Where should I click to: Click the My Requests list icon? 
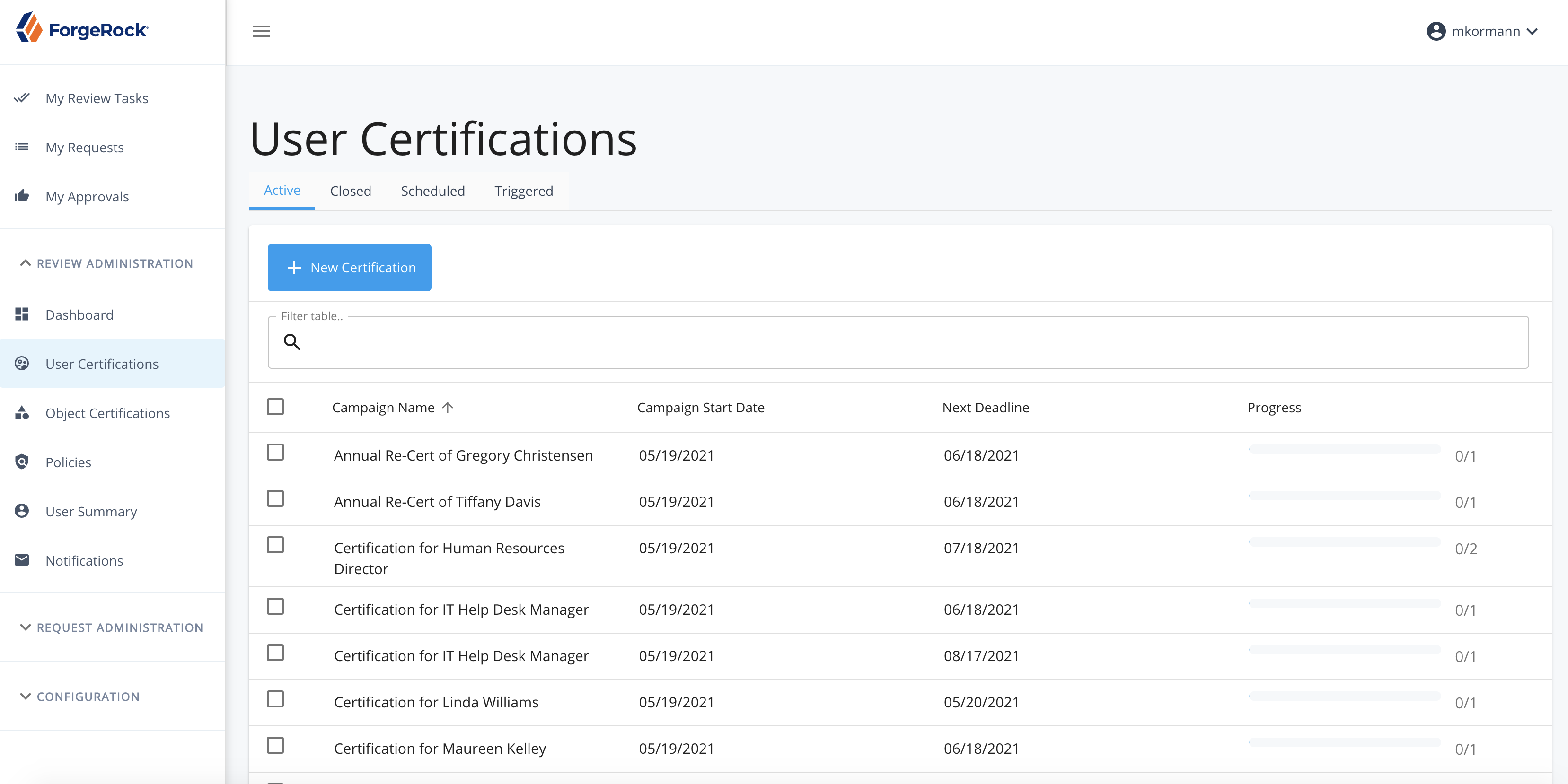pyautogui.click(x=22, y=147)
